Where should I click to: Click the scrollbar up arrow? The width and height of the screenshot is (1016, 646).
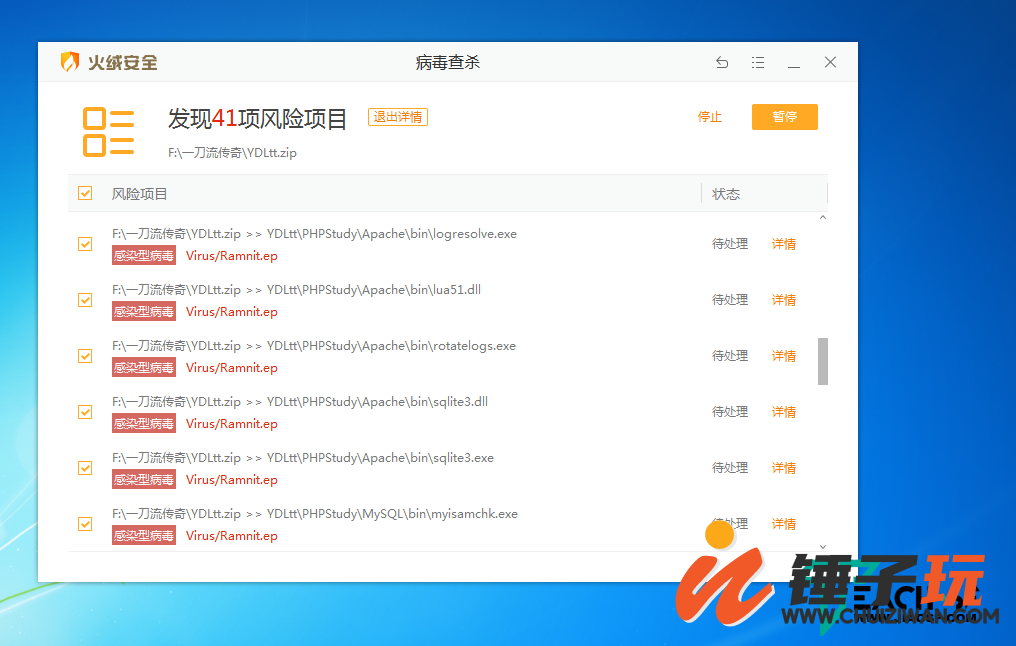click(823, 218)
